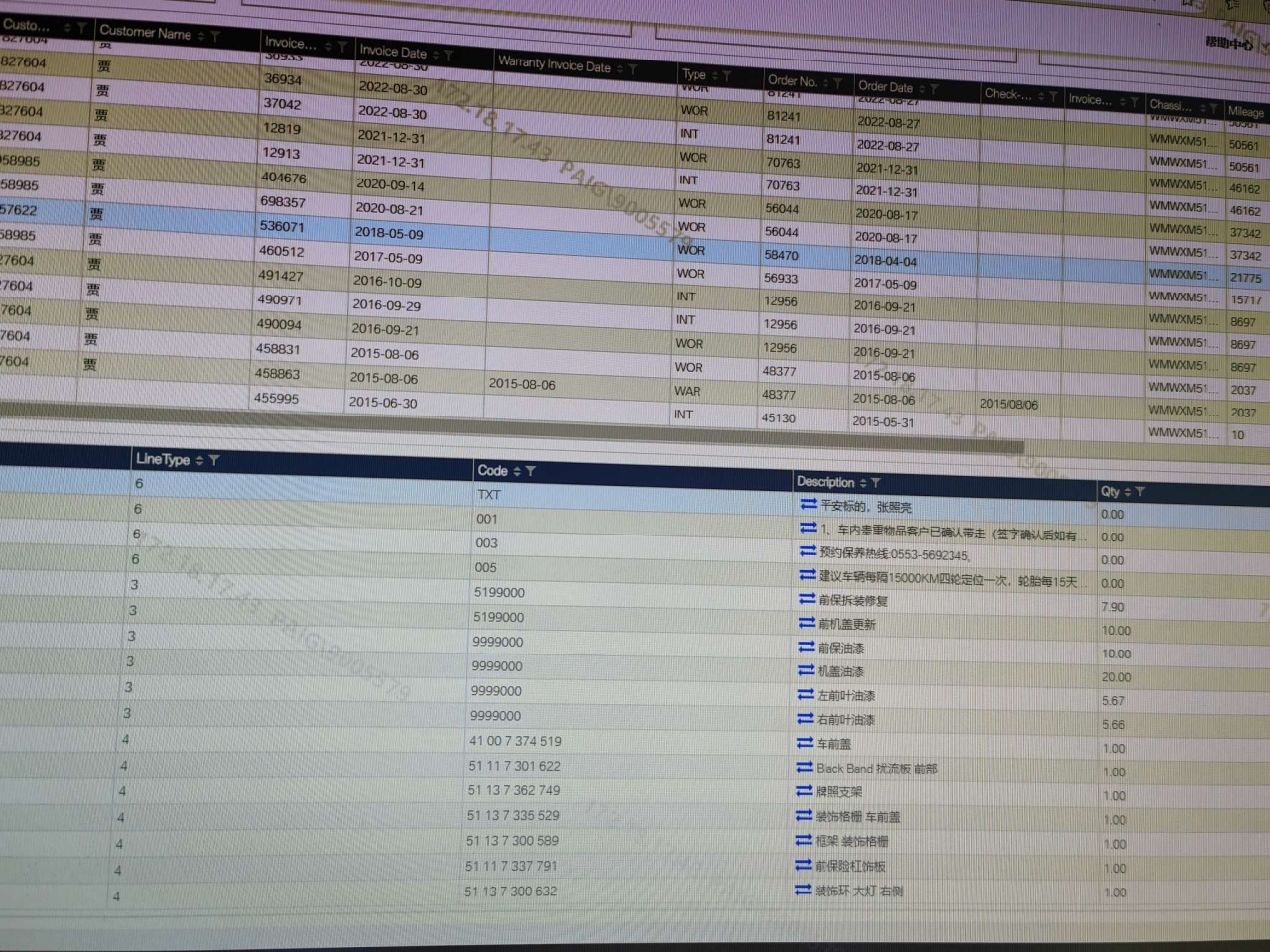
Task: Click mileage value 21775
Action: [x=1246, y=278]
